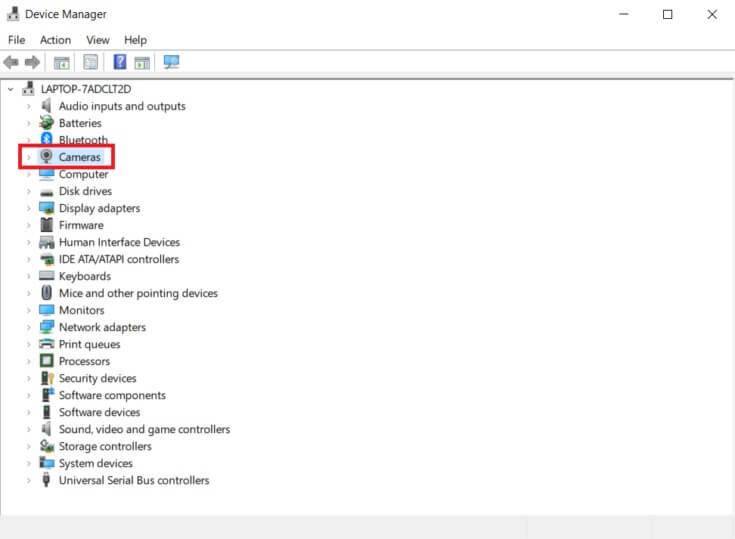Select the Security devices label
The width and height of the screenshot is (735, 539).
point(98,378)
